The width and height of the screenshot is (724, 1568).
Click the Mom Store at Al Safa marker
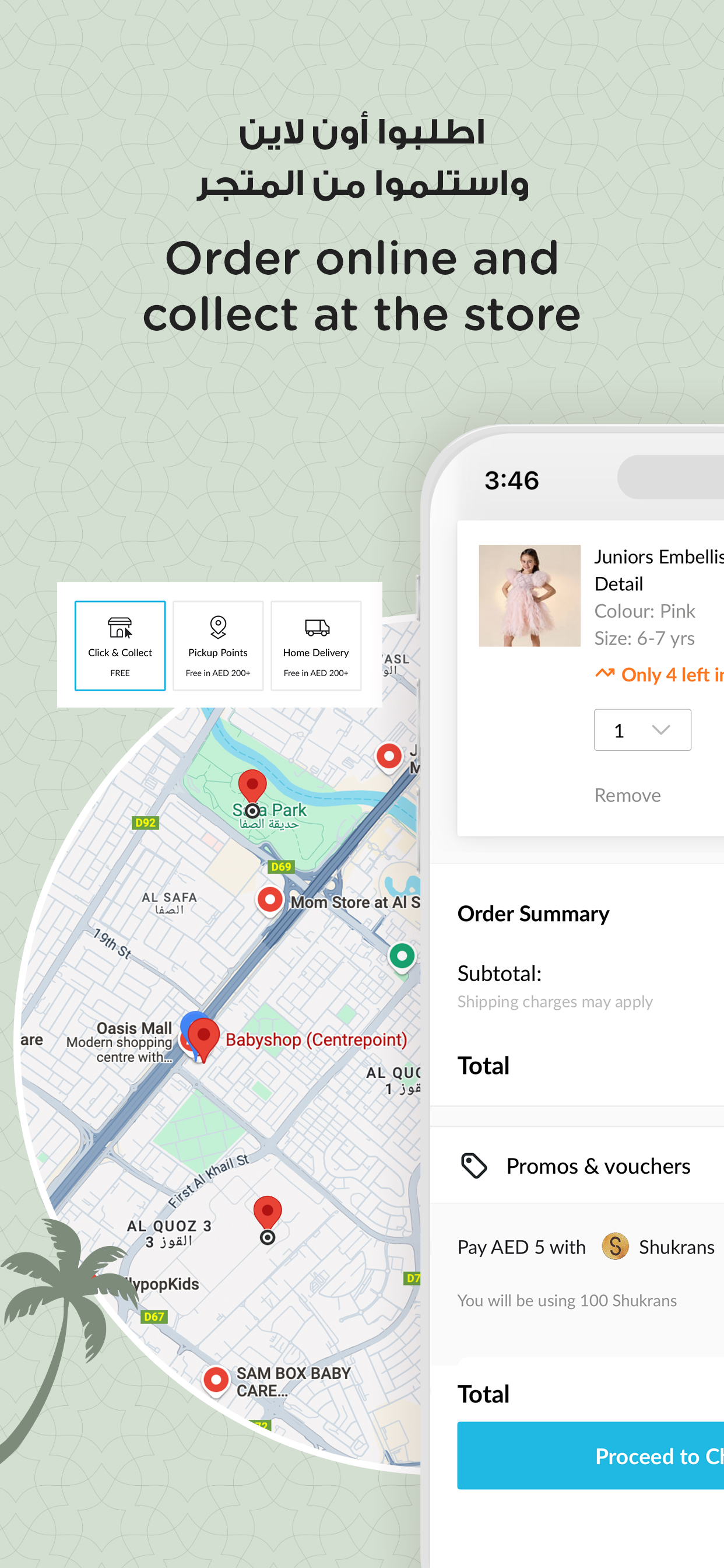click(x=269, y=900)
